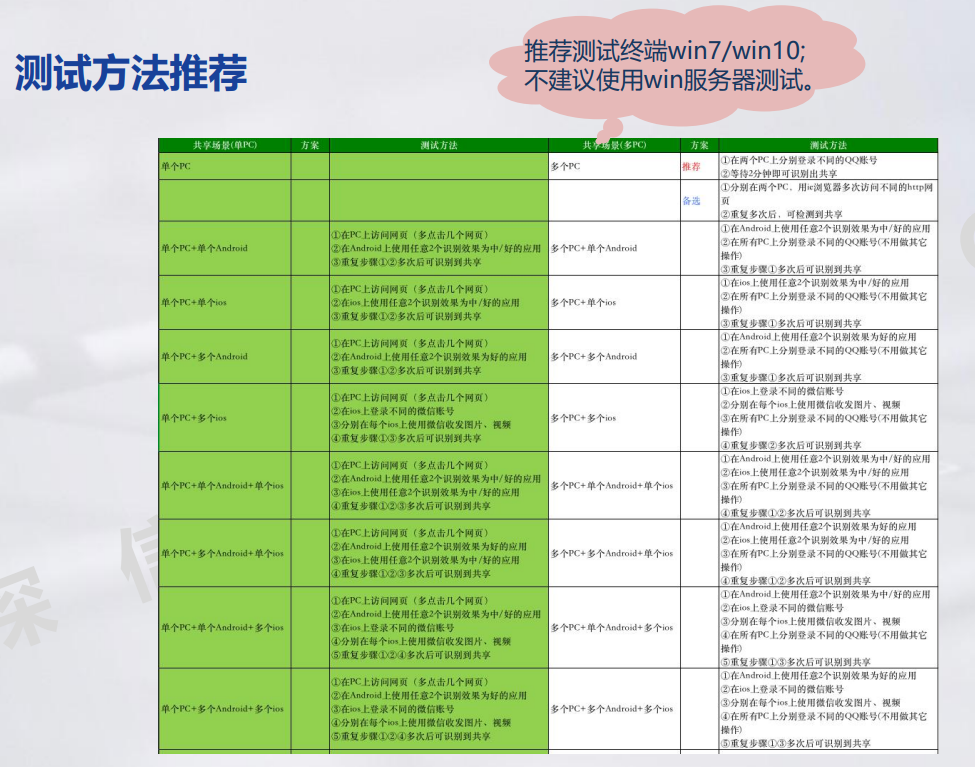Viewport: 975px width, 767px height.
Task: Select the 单个PC+单个Android+多个ios cell
Action: pos(224,627)
